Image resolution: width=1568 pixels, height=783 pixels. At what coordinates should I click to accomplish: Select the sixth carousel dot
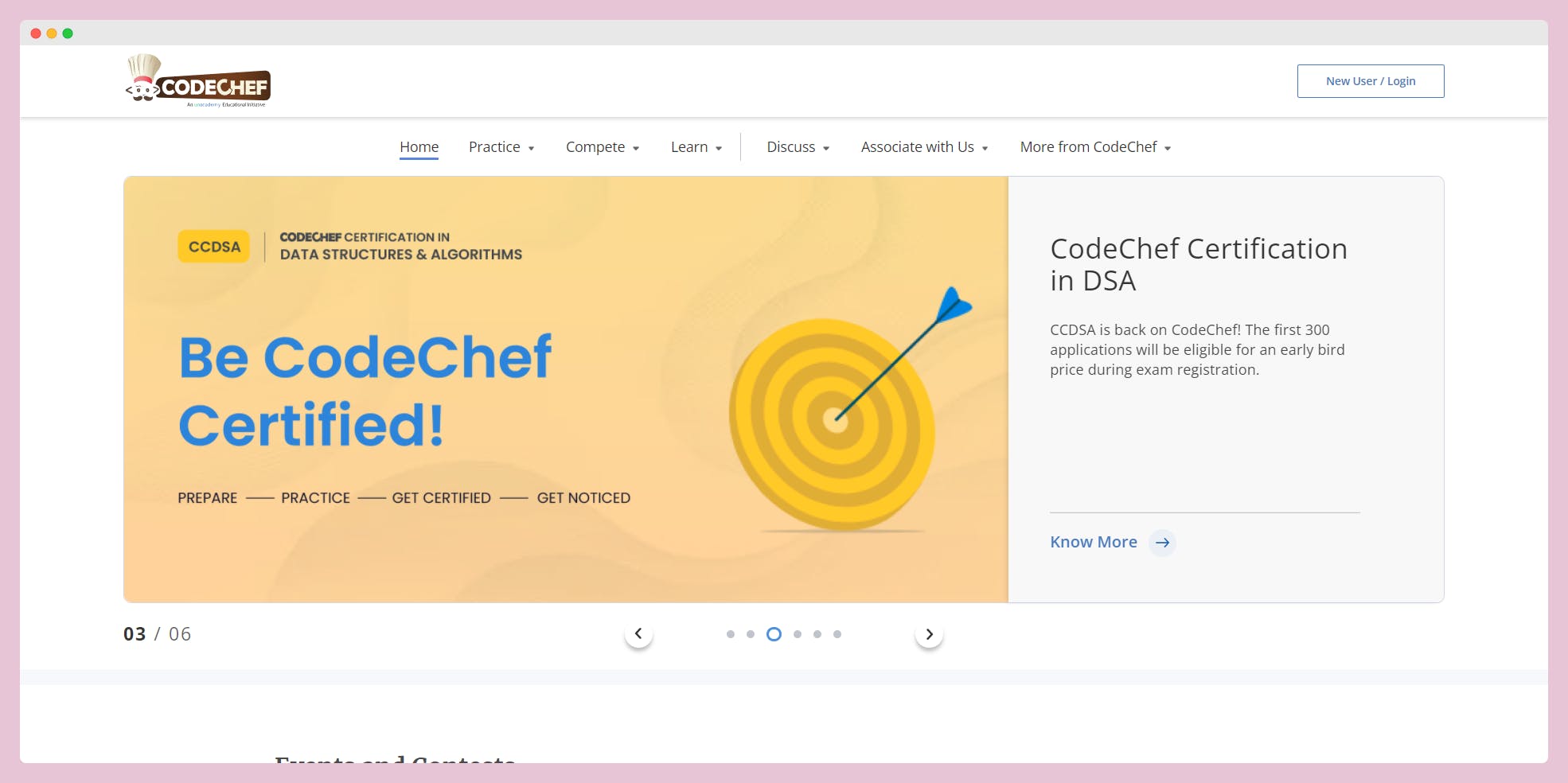837,634
